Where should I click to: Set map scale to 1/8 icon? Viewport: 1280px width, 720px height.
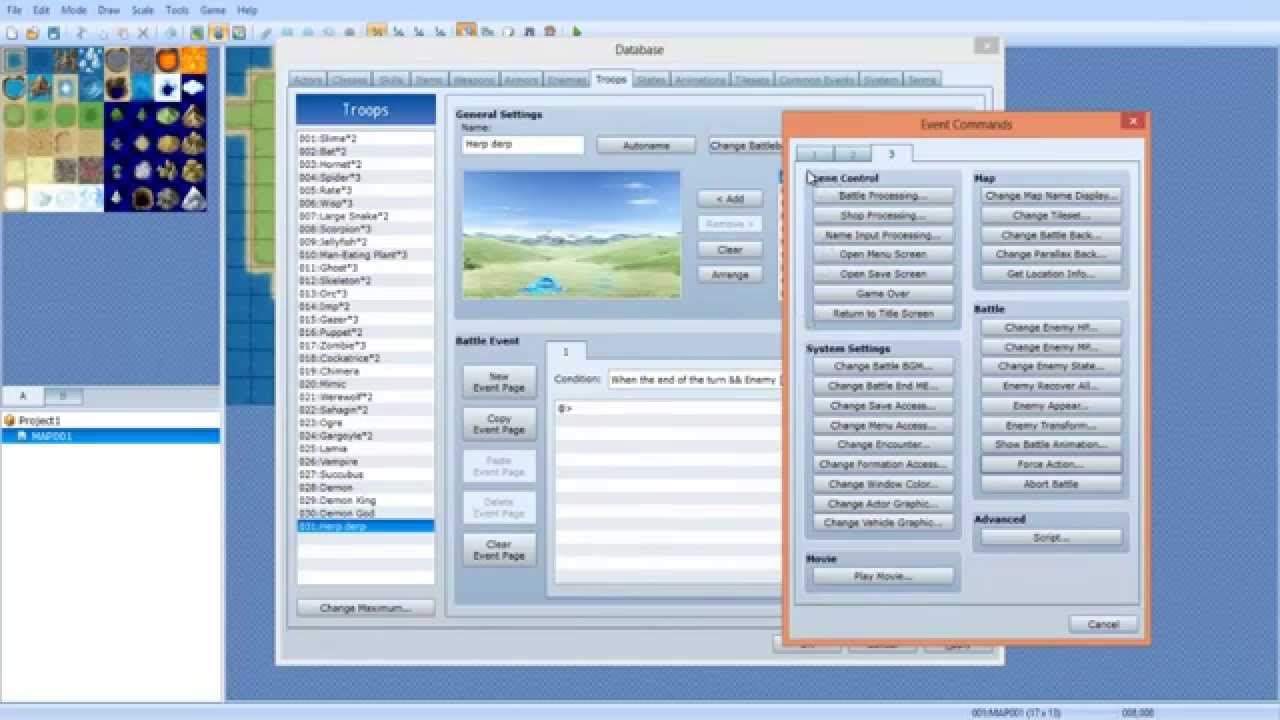pos(440,33)
